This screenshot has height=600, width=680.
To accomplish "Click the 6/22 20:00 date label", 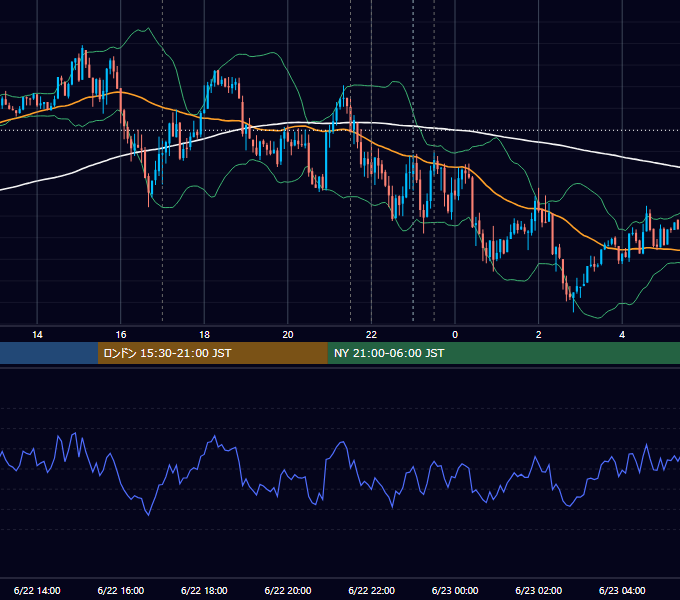I will [x=288, y=590].
